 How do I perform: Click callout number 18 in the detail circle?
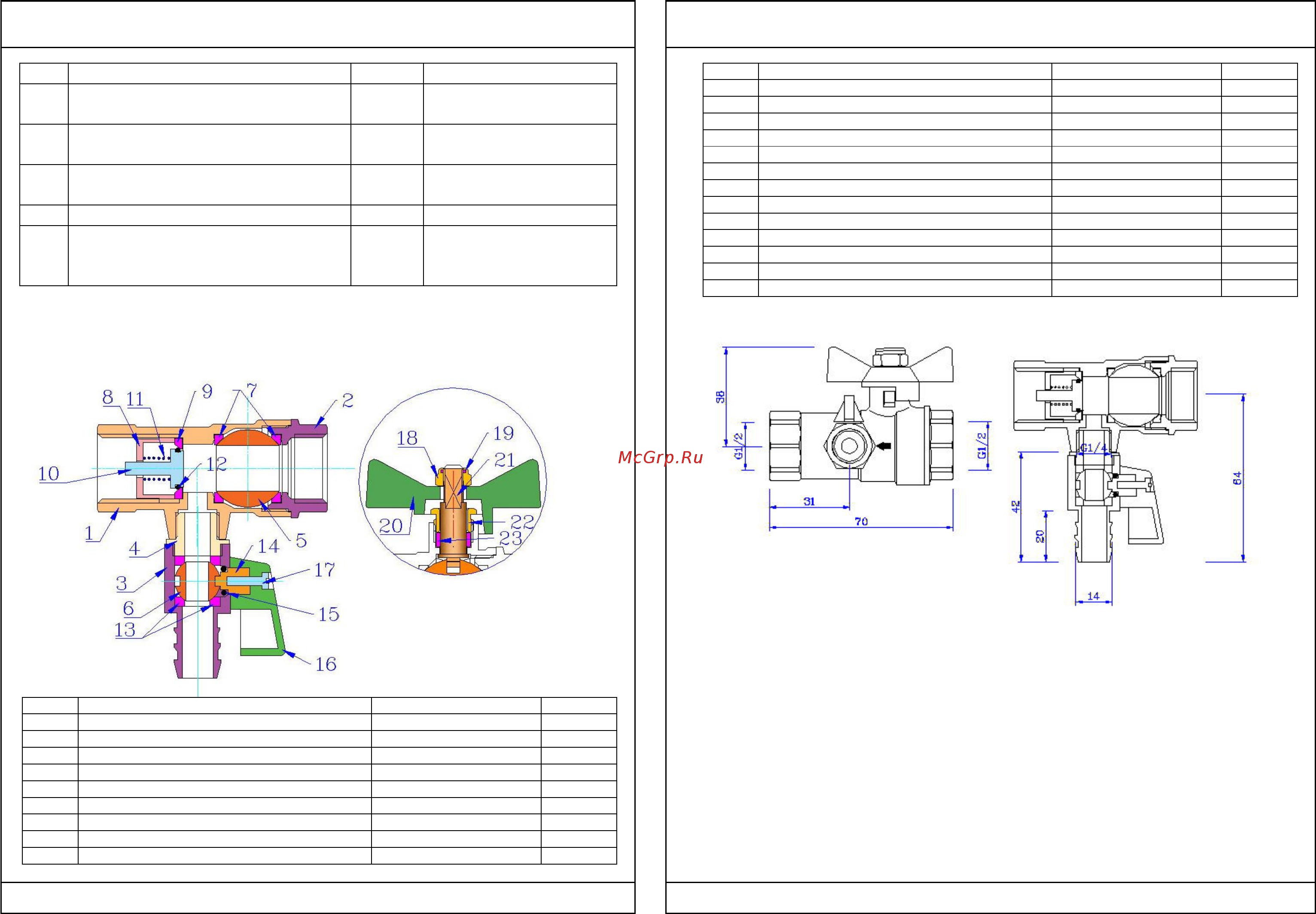[x=407, y=438]
